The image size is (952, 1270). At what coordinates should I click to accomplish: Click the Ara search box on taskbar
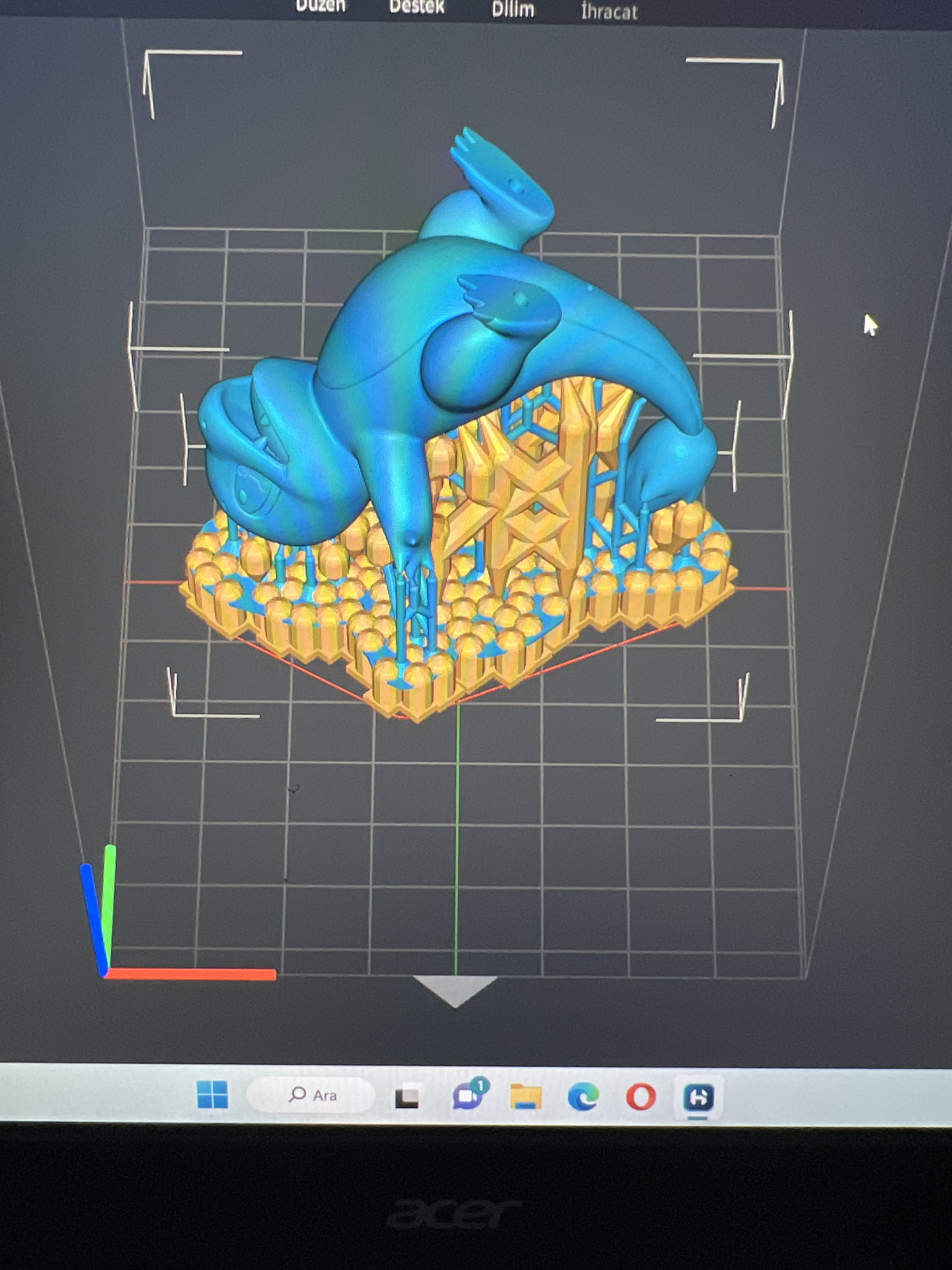pos(311,1095)
